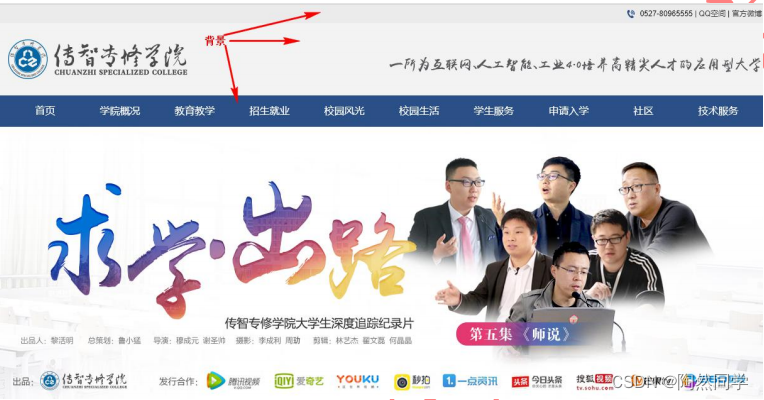Select 校园风光 navigation item
Screen dimensions: 764x400
point(344,111)
